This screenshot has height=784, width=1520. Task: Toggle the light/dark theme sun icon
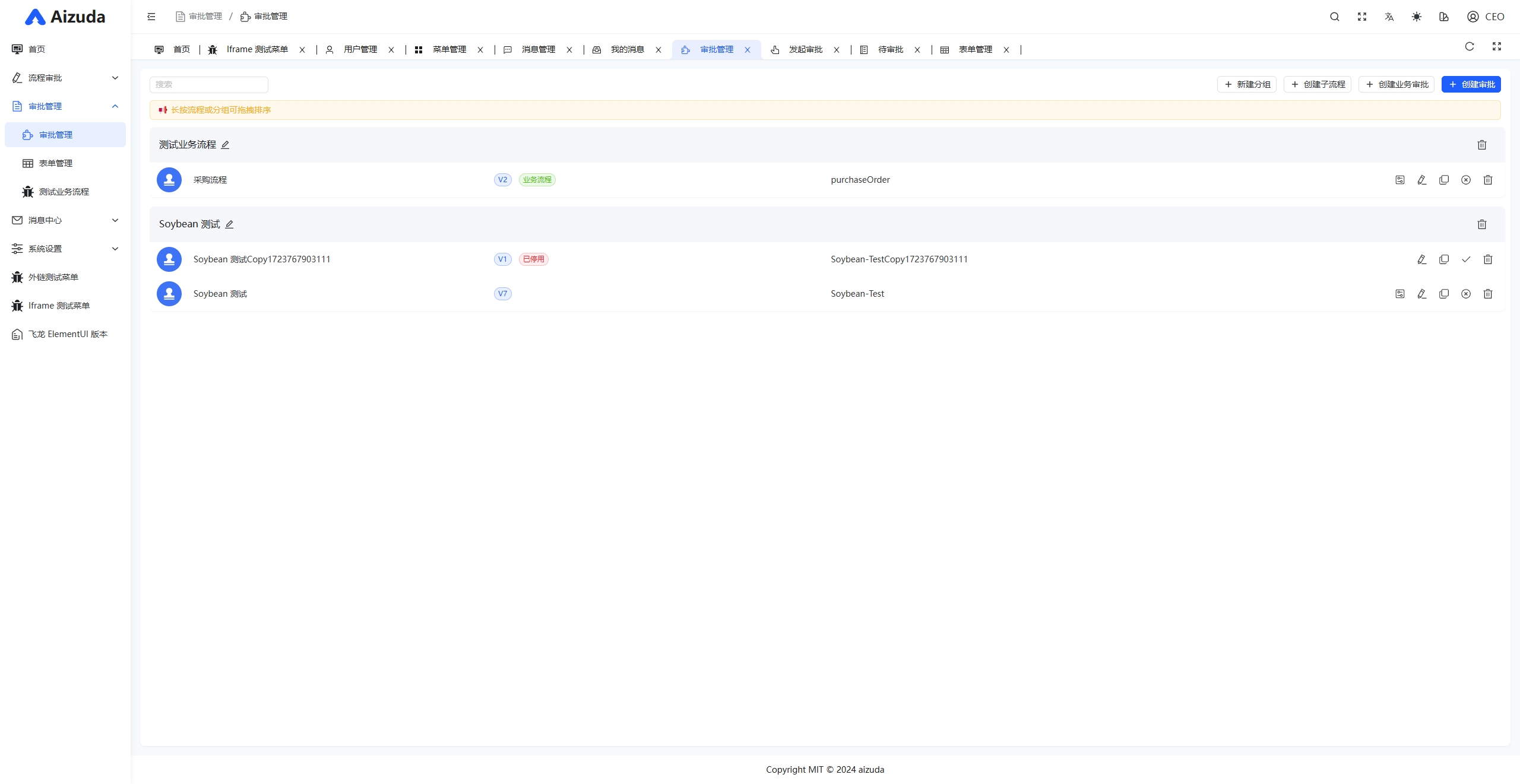click(x=1417, y=17)
